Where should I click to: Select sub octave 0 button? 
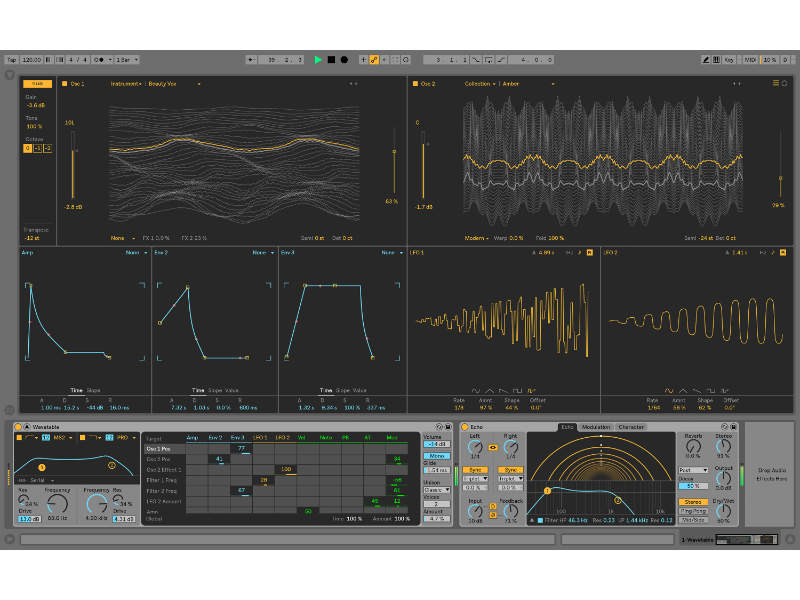(28, 148)
